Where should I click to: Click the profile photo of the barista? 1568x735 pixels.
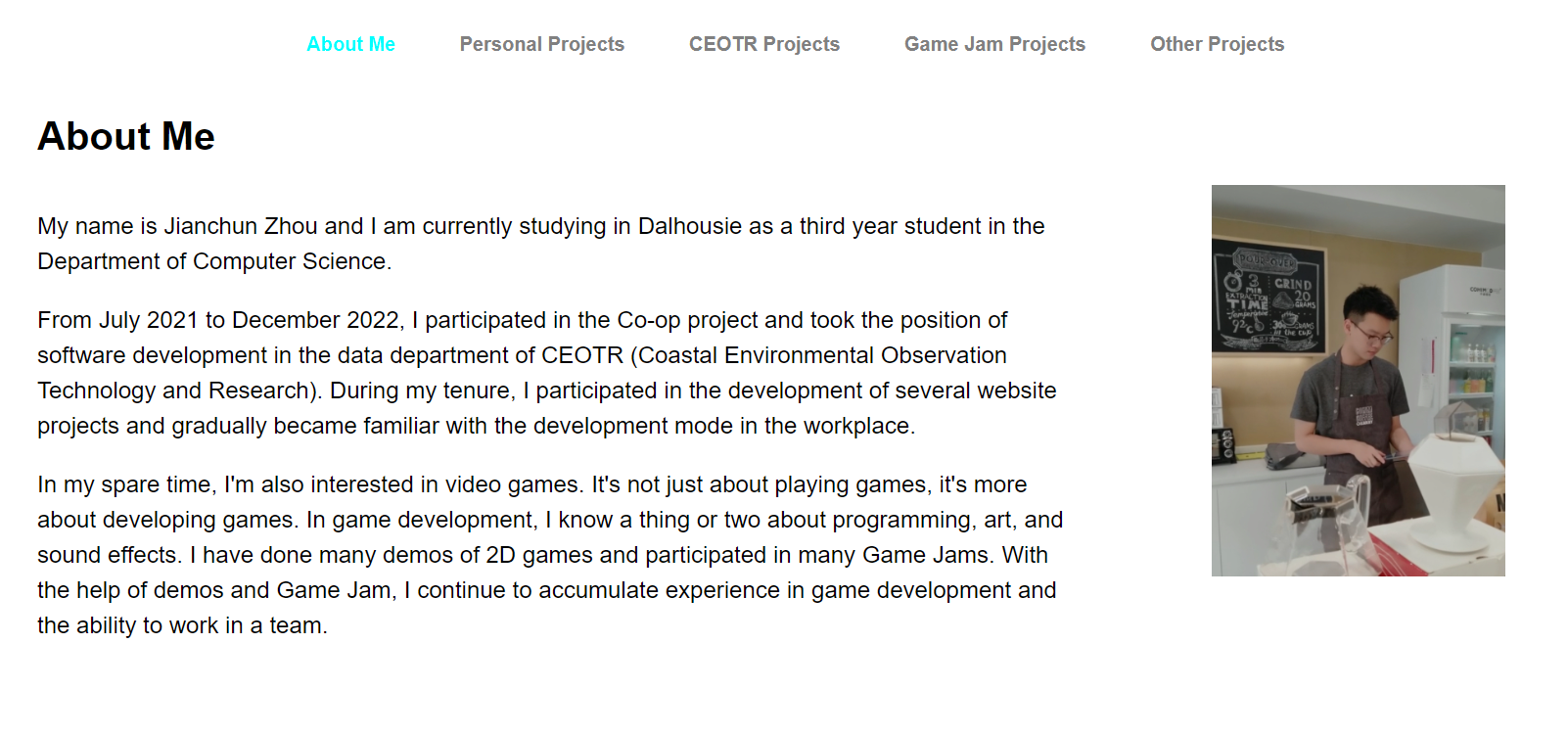[1358, 381]
